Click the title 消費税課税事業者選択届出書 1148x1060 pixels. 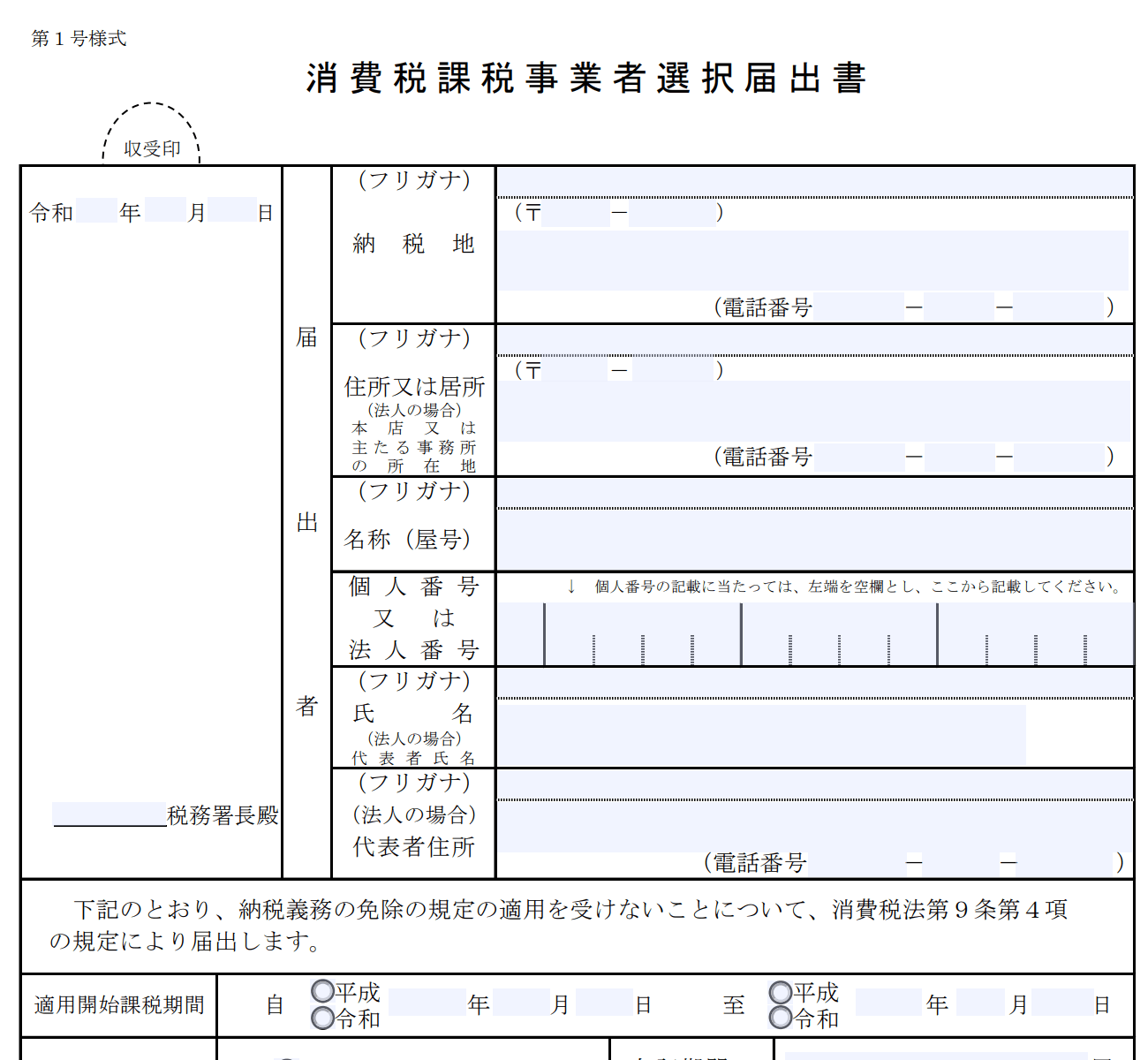tap(586, 78)
